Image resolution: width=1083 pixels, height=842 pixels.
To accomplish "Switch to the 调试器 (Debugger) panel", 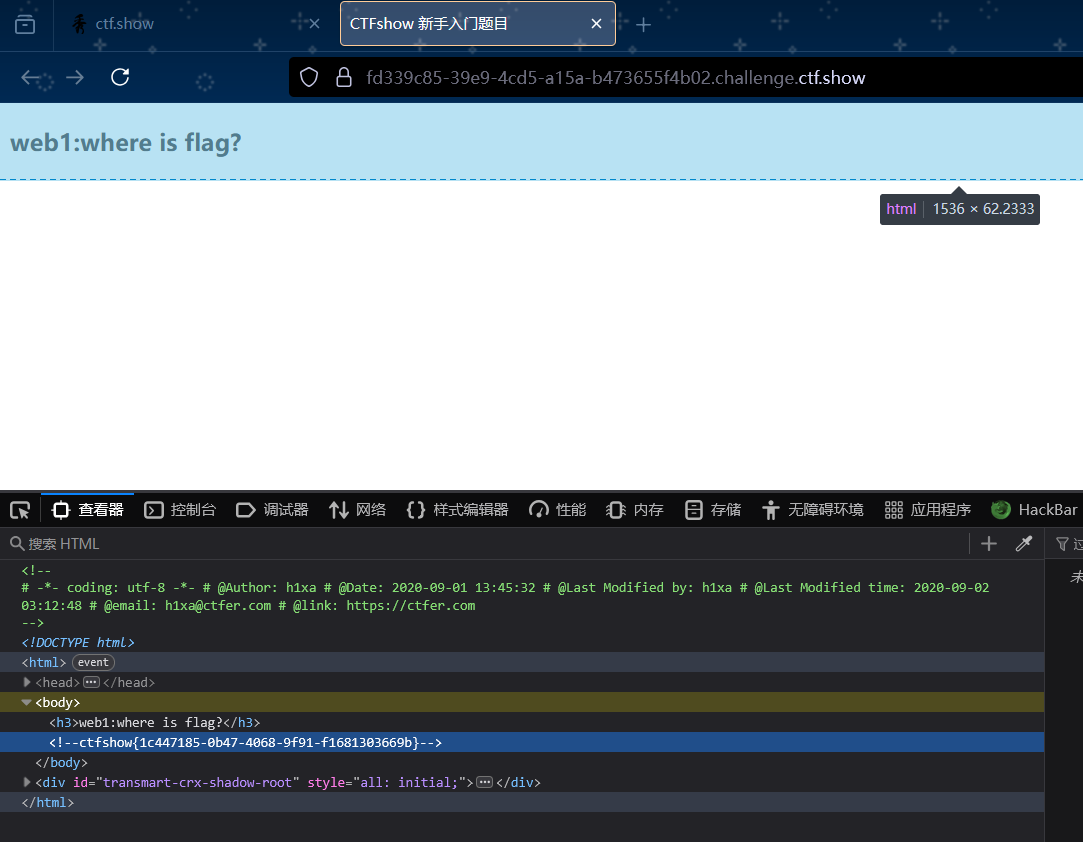I will [272, 510].
